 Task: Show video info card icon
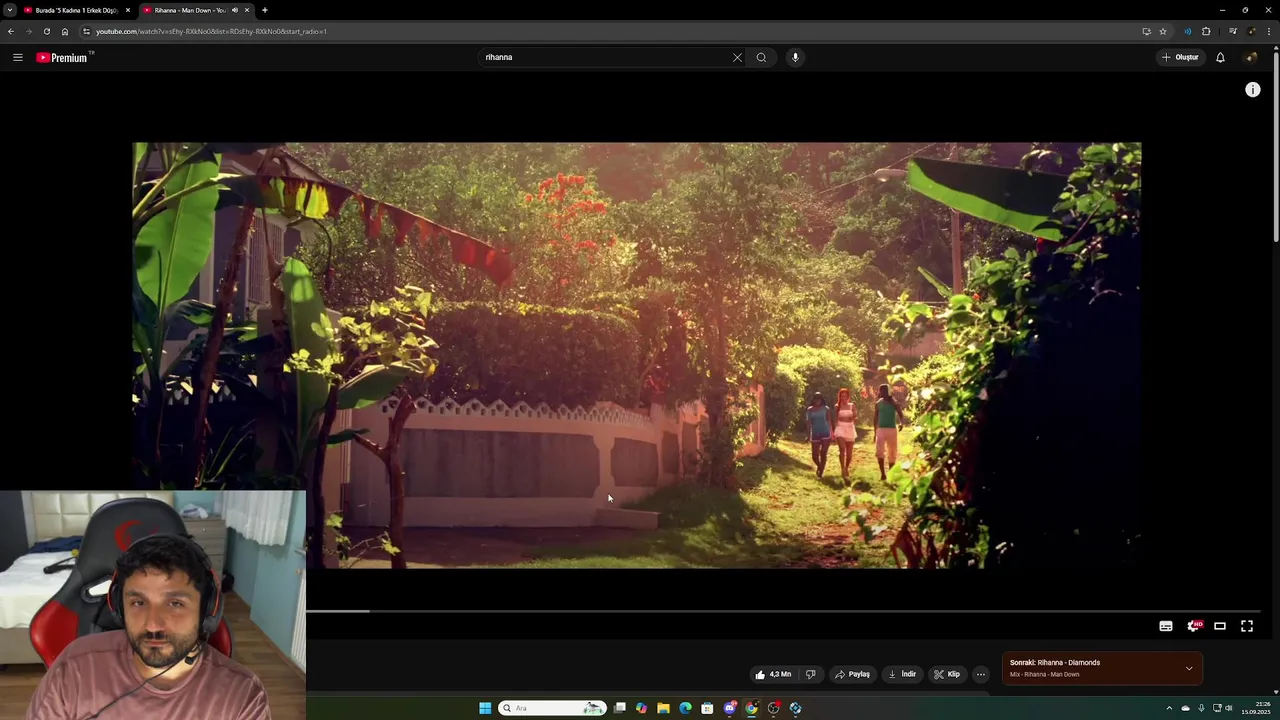[x=1253, y=90]
